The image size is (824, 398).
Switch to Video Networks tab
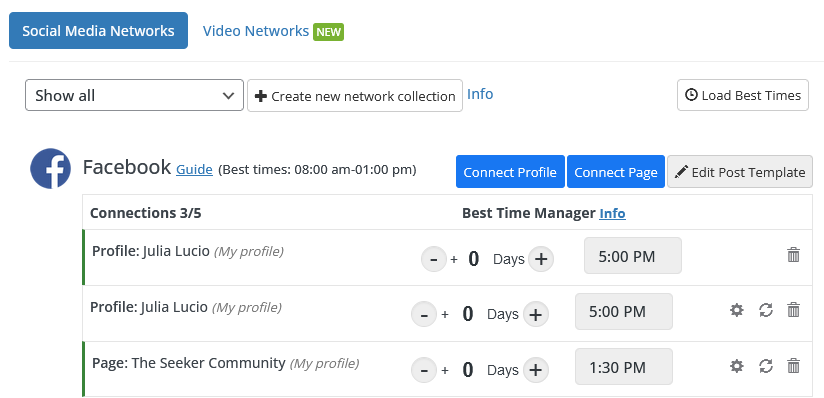pos(256,31)
